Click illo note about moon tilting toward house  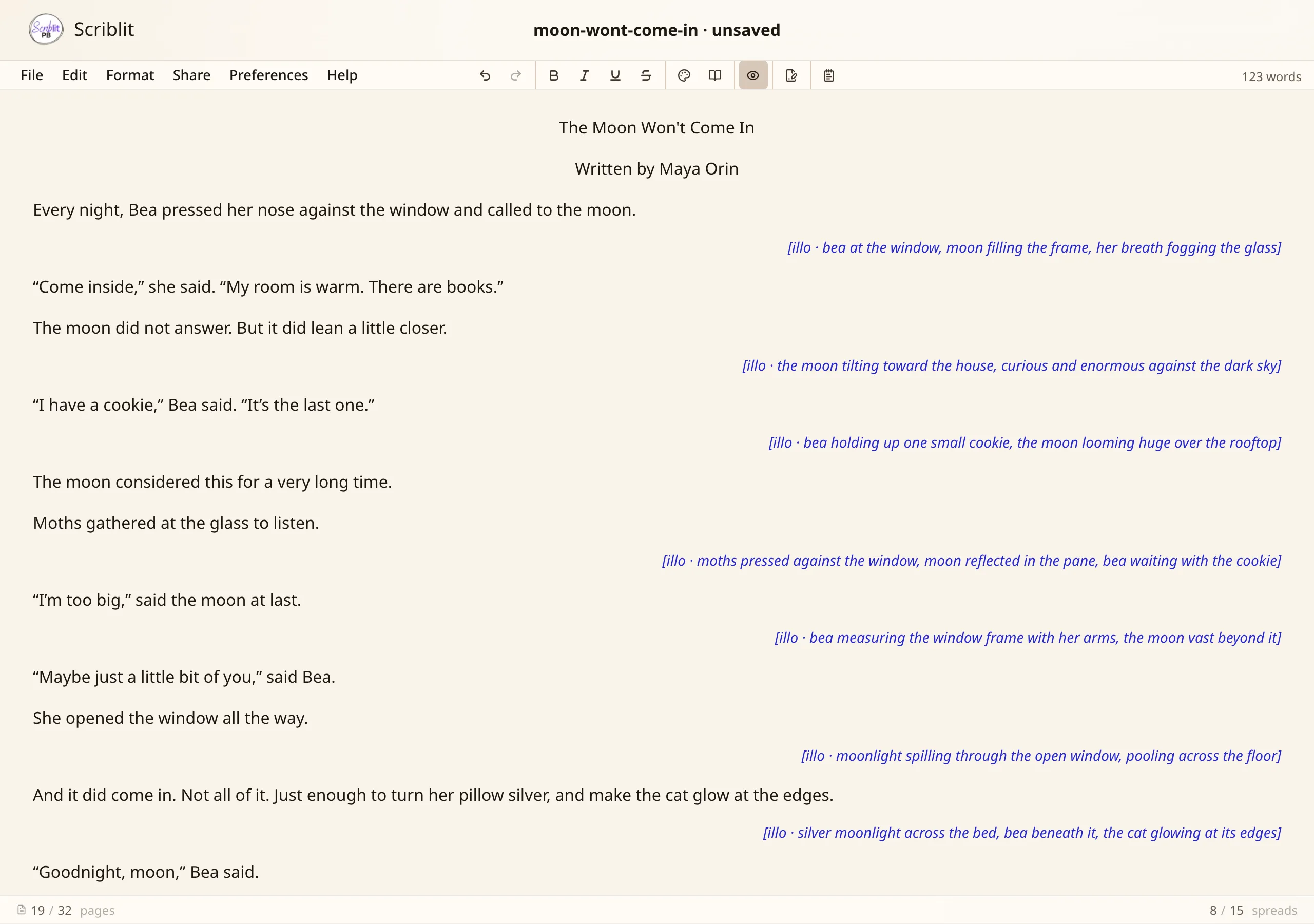[x=1012, y=366]
